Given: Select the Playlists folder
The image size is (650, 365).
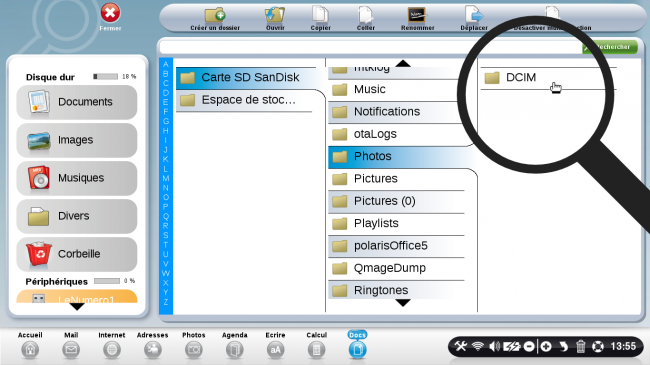Looking at the screenshot, I should coord(396,224).
